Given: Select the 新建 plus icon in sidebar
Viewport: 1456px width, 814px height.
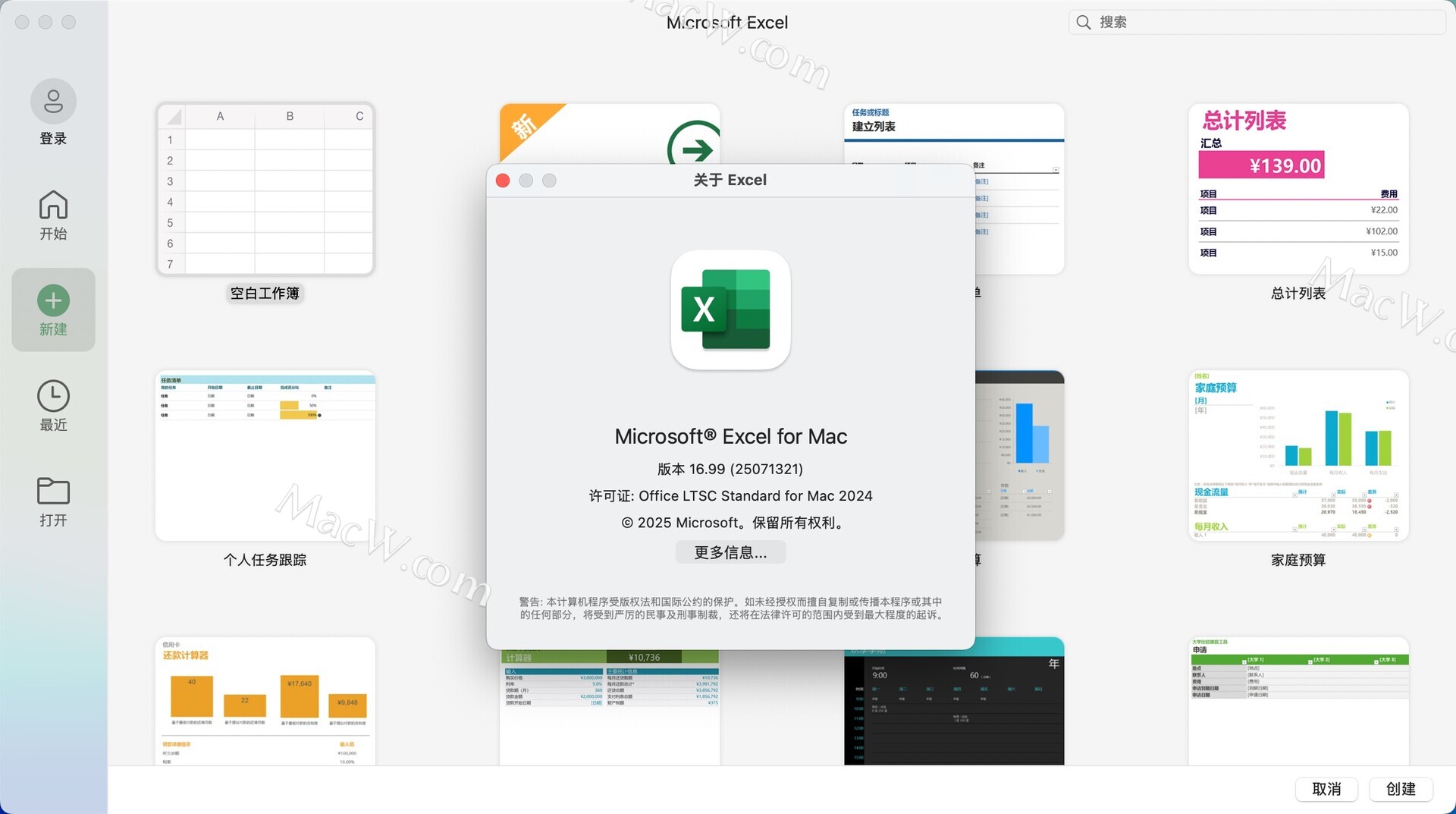Looking at the screenshot, I should point(53,300).
